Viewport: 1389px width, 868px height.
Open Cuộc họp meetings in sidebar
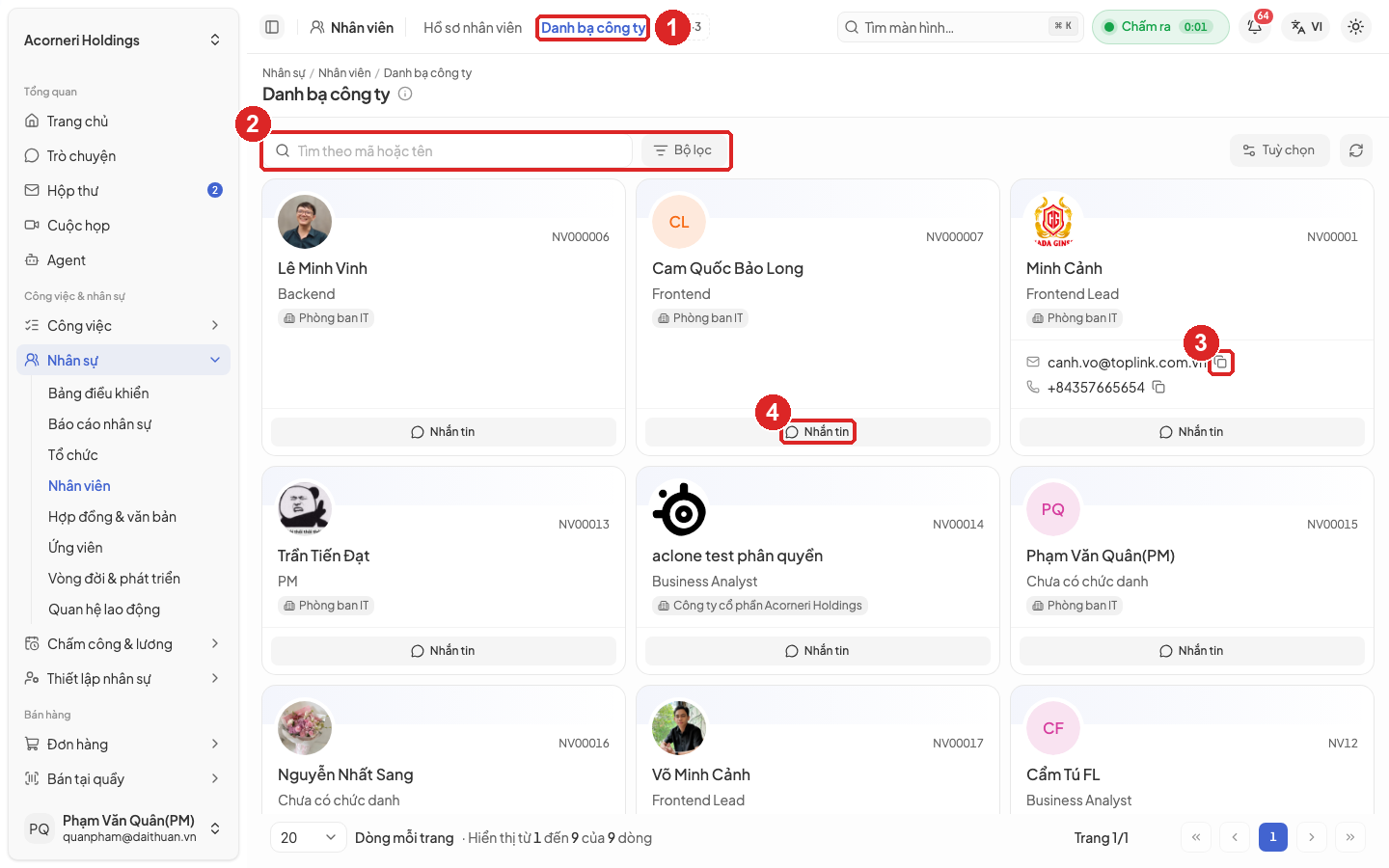click(x=123, y=226)
